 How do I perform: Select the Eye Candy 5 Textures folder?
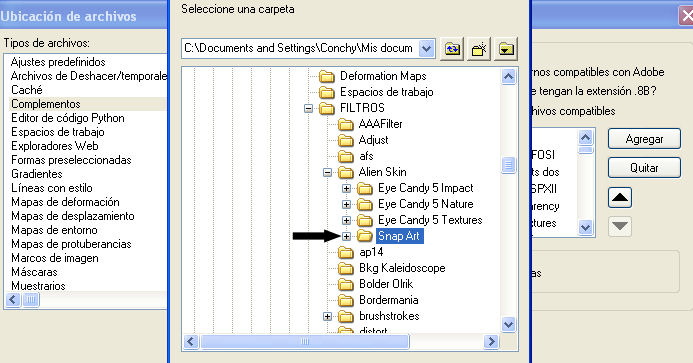point(430,220)
